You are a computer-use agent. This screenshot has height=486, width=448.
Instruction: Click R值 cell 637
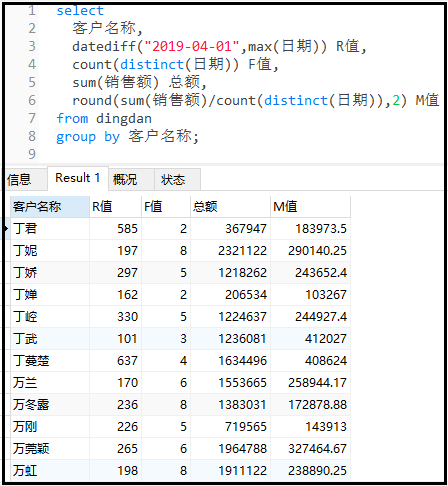point(115,361)
